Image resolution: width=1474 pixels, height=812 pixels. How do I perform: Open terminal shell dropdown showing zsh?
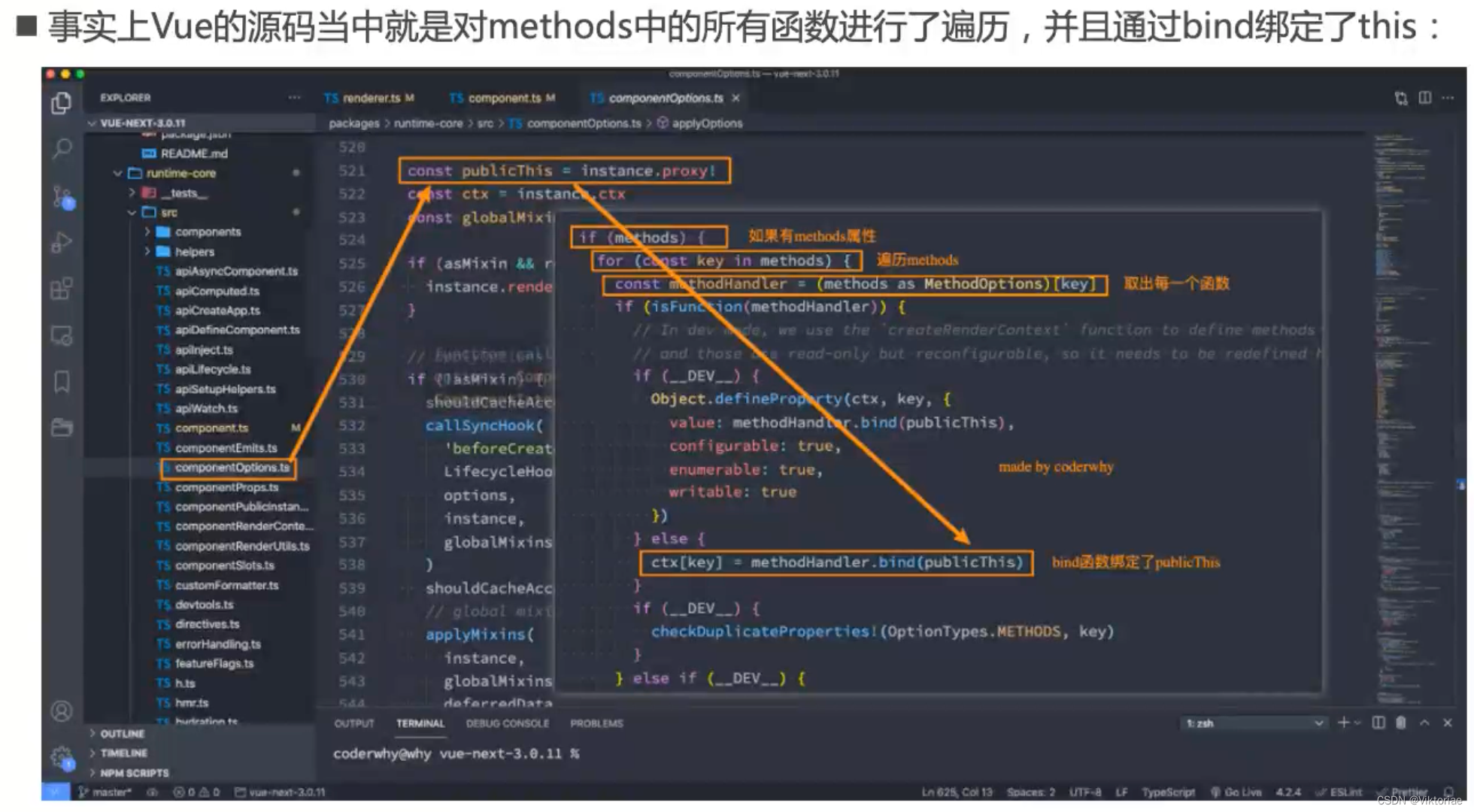coord(1254,723)
